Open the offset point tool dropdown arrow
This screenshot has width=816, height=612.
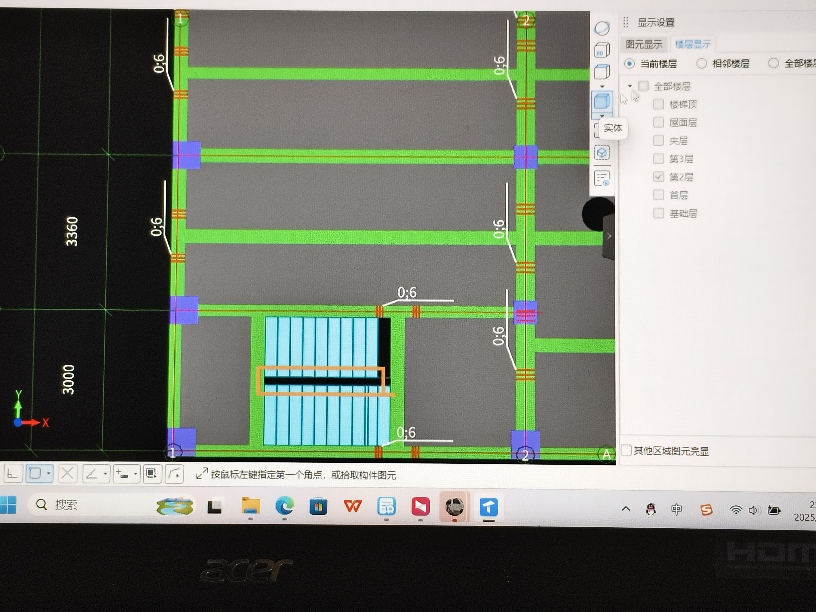[x=135, y=474]
